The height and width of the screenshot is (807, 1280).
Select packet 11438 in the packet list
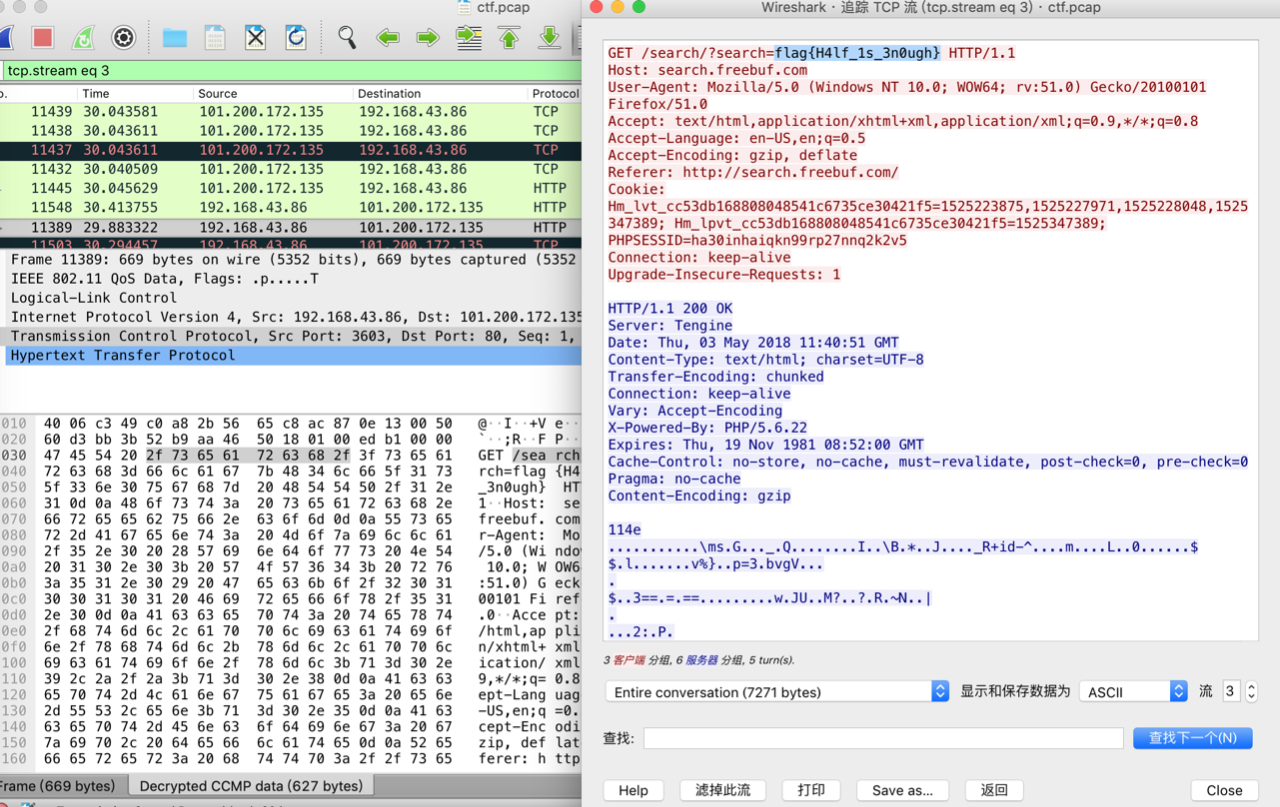coord(290,131)
